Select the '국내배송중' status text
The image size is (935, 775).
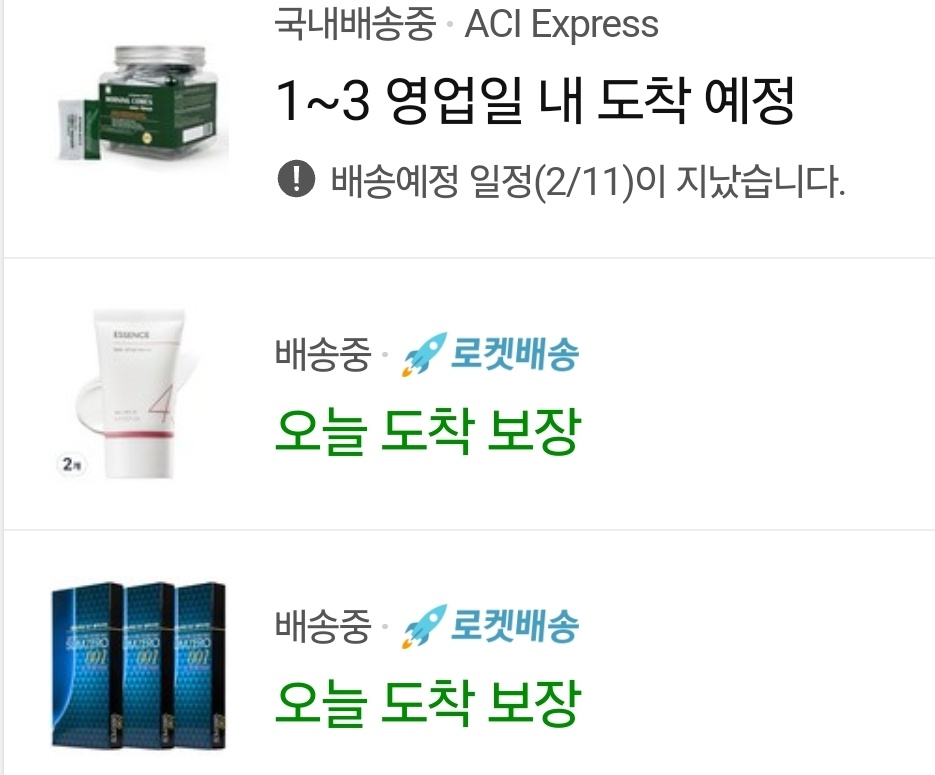(x=355, y=24)
